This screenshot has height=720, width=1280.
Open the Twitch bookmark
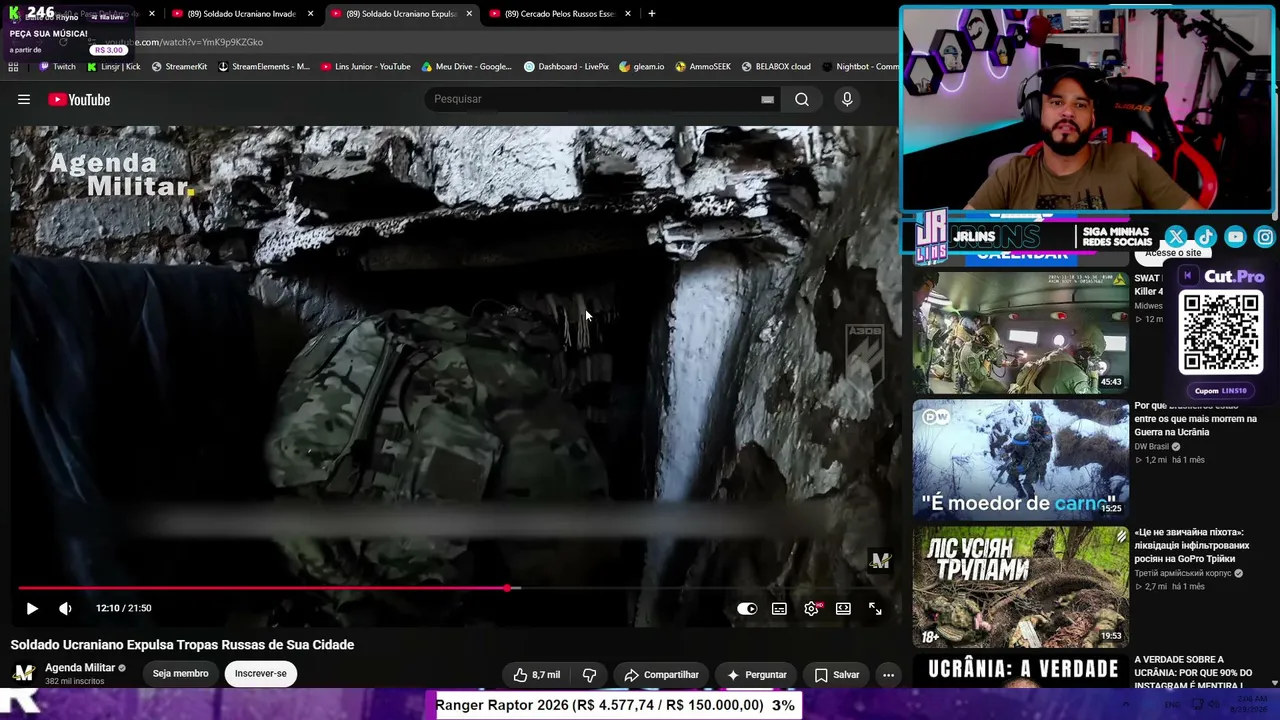point(57,67)
